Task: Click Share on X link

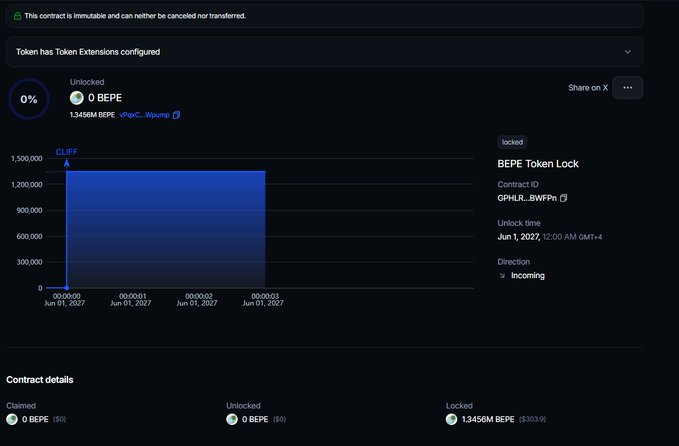Action: (588, 87)
